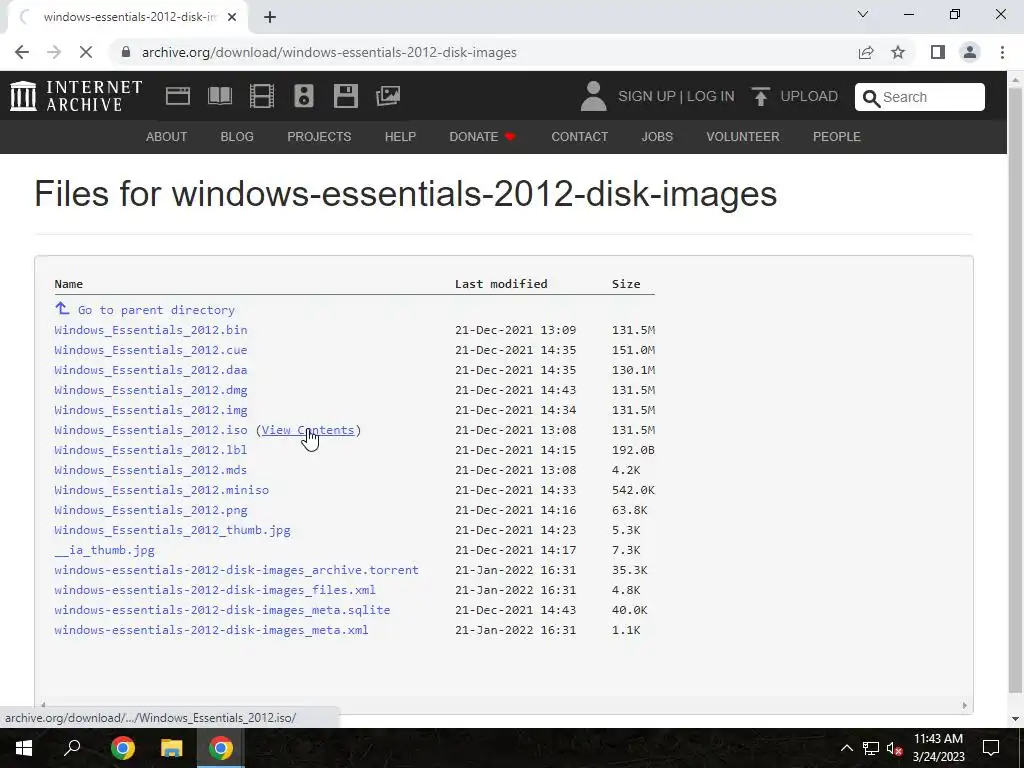
Task: Download the archive.torrent file link
Action: (236, 570)
